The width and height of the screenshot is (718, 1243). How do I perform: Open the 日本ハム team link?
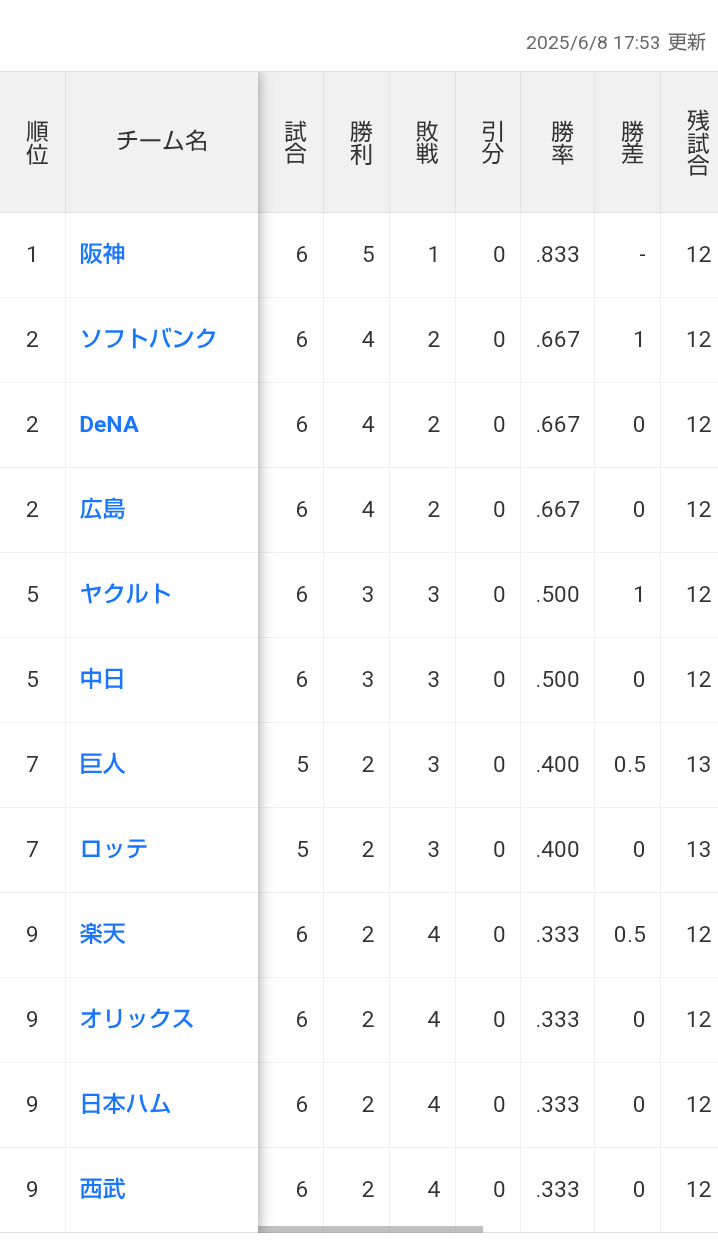pyautogui.click(x=126, y=1104)
